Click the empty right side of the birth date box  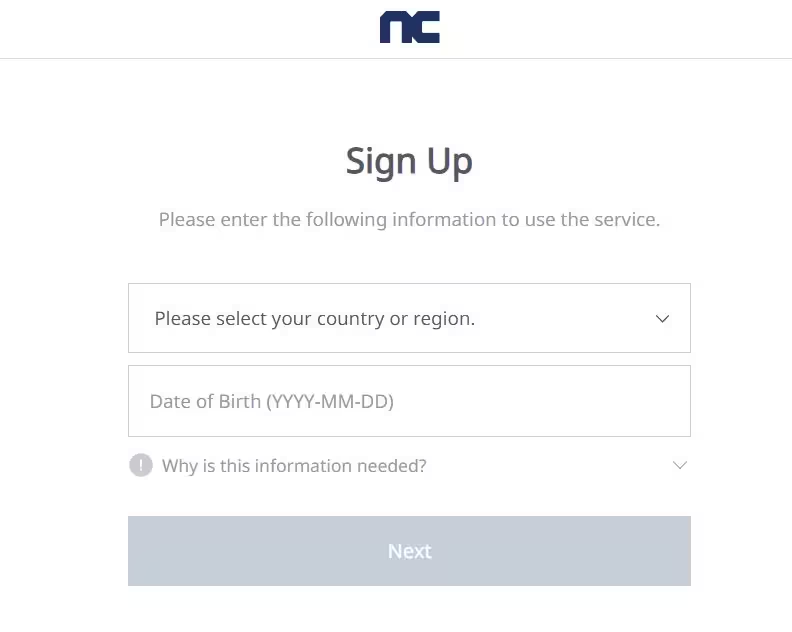click(x=556, y=401)
